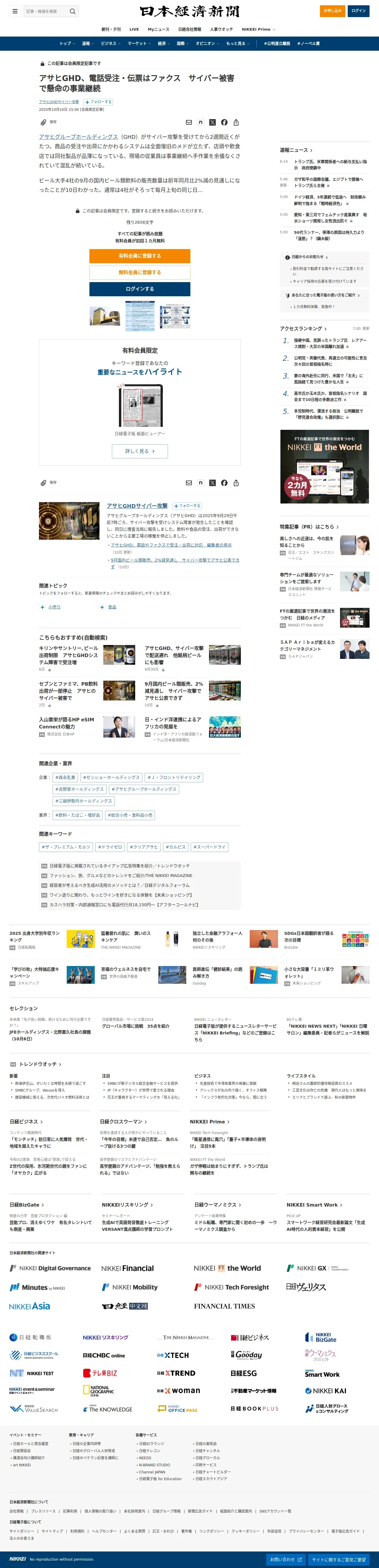This screenshot has width=379, height=1568.
Task: Select the #公明連立離脱 topic tab
Action: (x=277, y=44)
